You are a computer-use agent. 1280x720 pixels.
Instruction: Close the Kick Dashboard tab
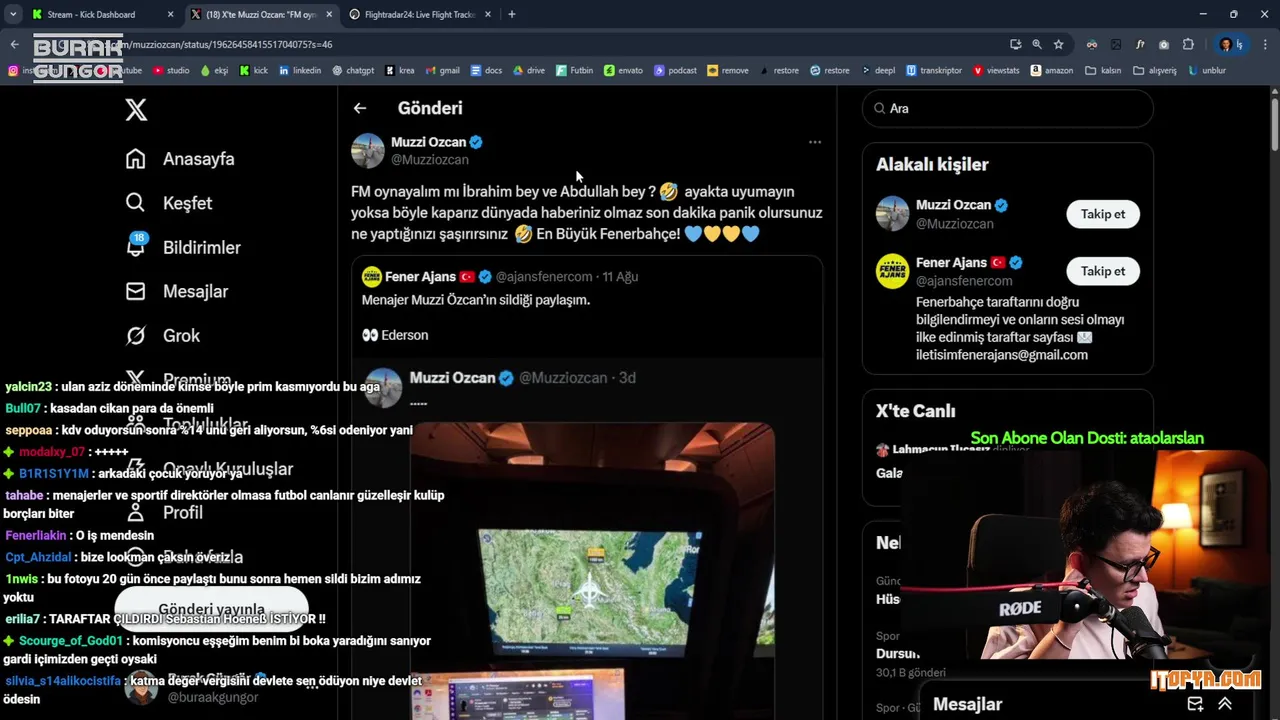coord(170,14)
